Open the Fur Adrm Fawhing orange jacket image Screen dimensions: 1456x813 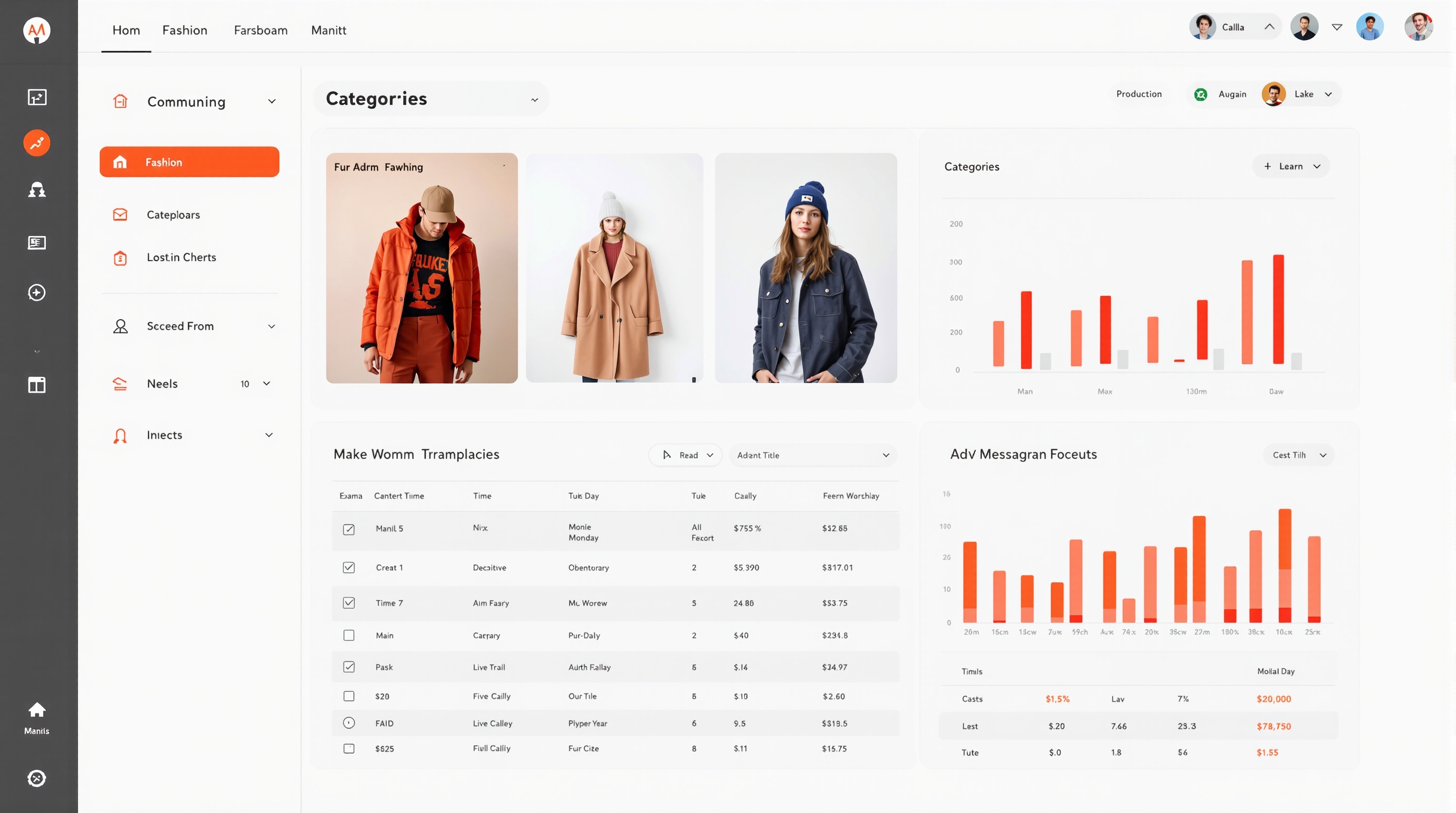(x=422, y=268)
